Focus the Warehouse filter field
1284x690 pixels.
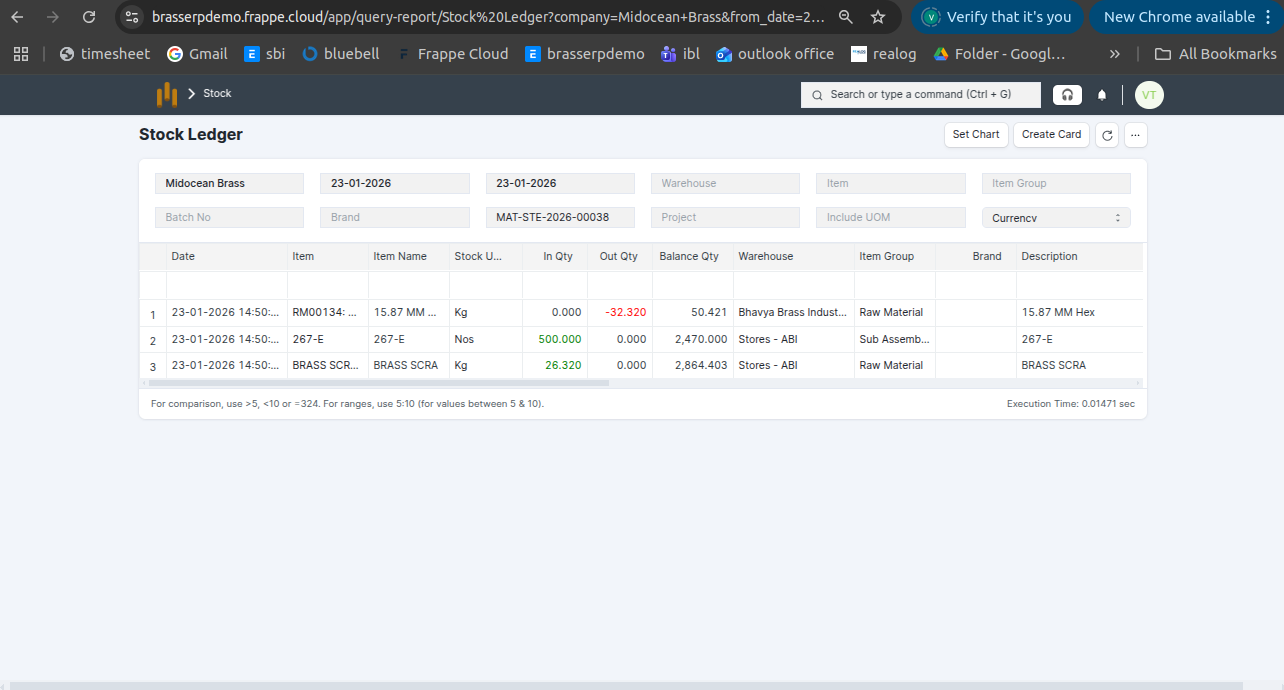[x=725, y=184]
